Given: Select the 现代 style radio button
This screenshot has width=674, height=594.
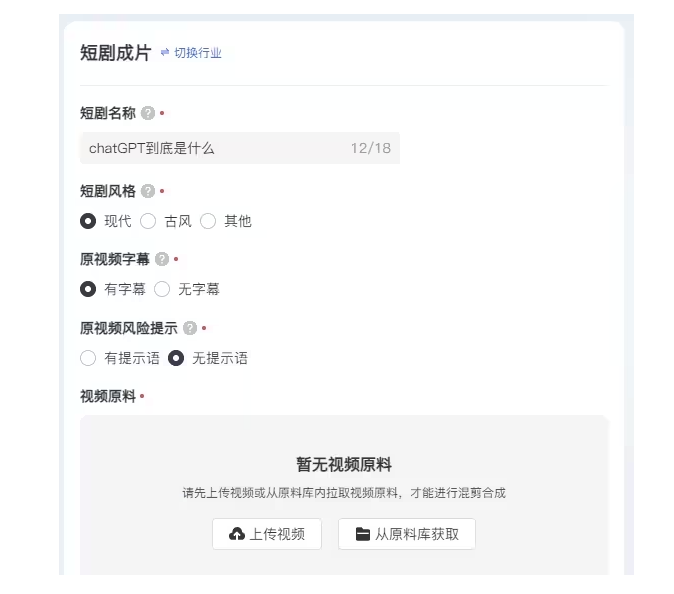Looking at the screenshot, I should 88,221.
